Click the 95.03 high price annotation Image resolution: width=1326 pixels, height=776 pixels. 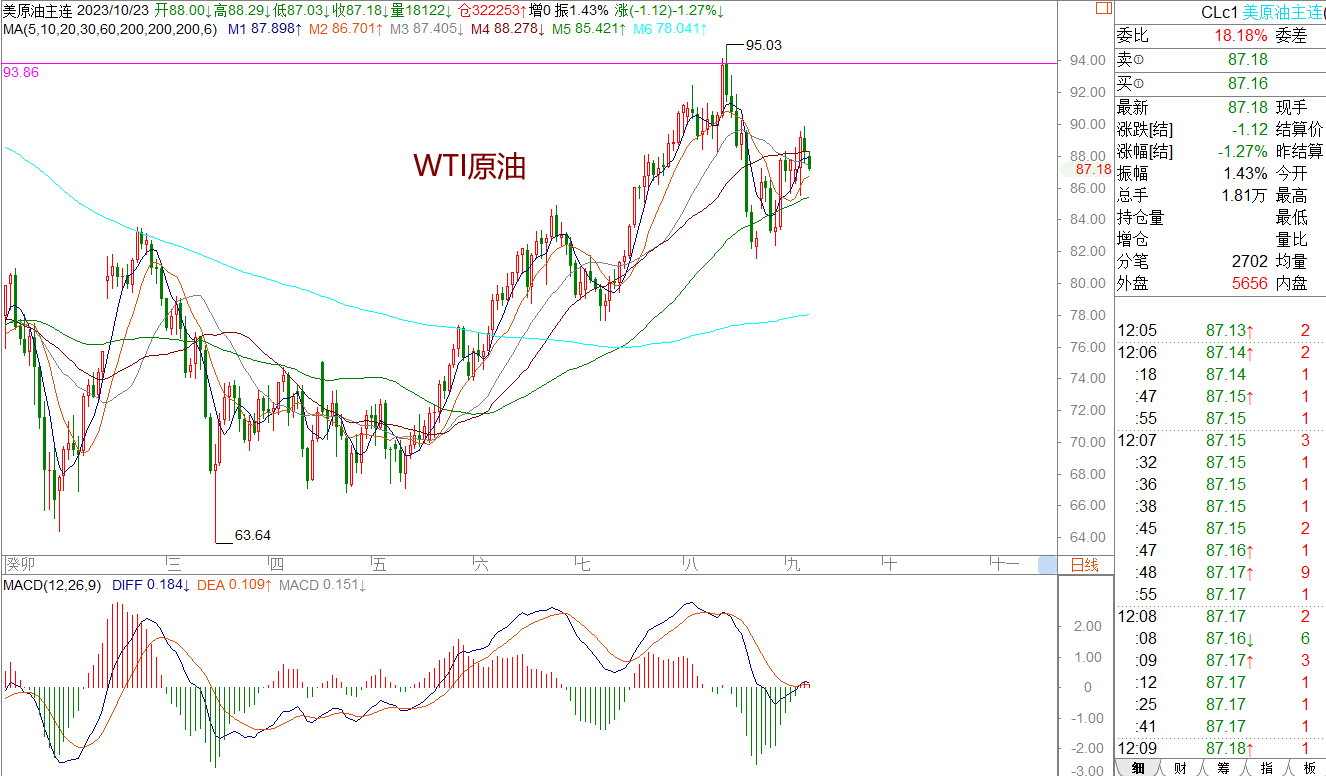point(764,45)
